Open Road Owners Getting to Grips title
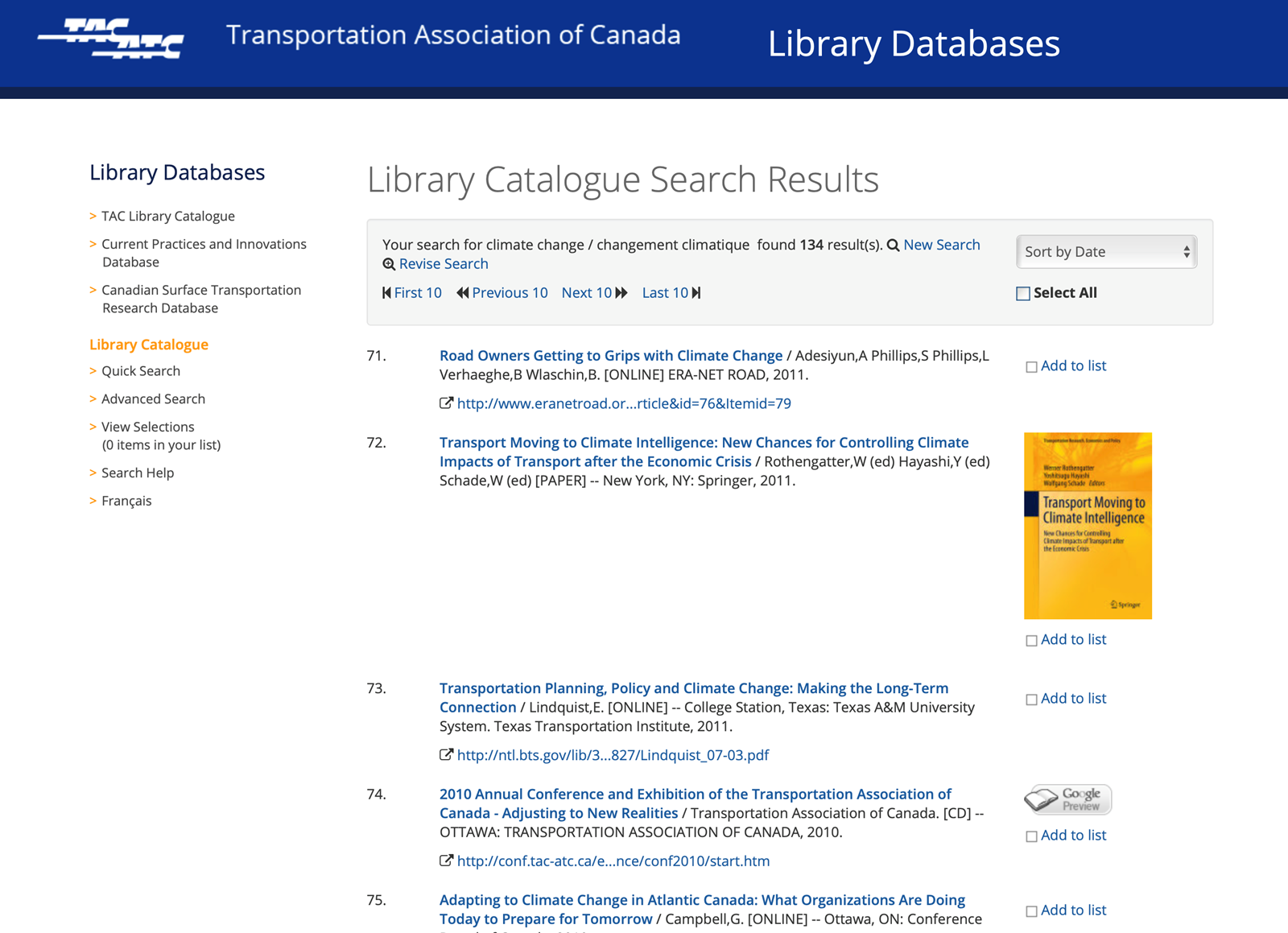 click(x=611, y=356)
